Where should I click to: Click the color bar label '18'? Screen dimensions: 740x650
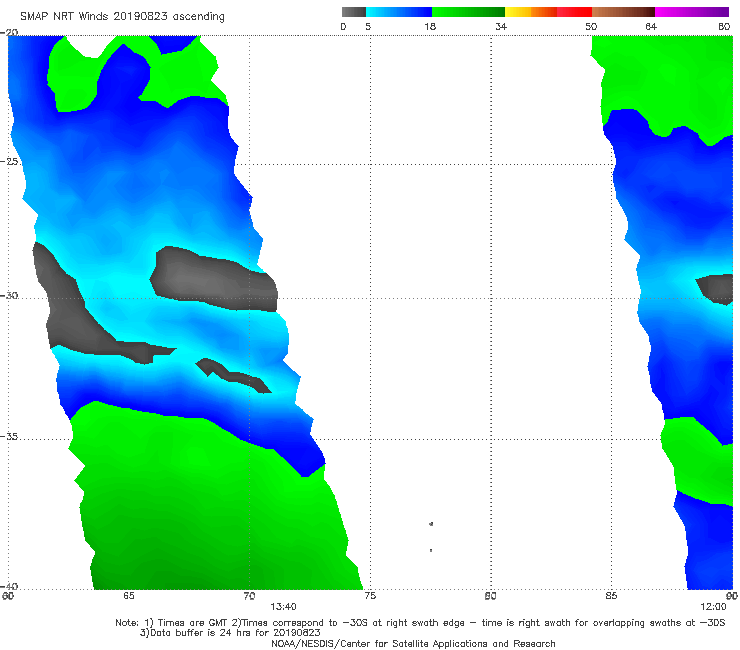click(430, 26)
